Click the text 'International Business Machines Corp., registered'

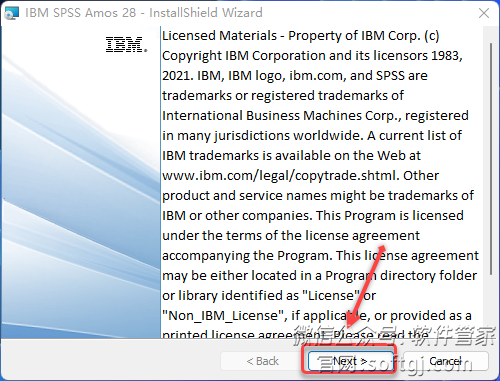coord(315,116)
